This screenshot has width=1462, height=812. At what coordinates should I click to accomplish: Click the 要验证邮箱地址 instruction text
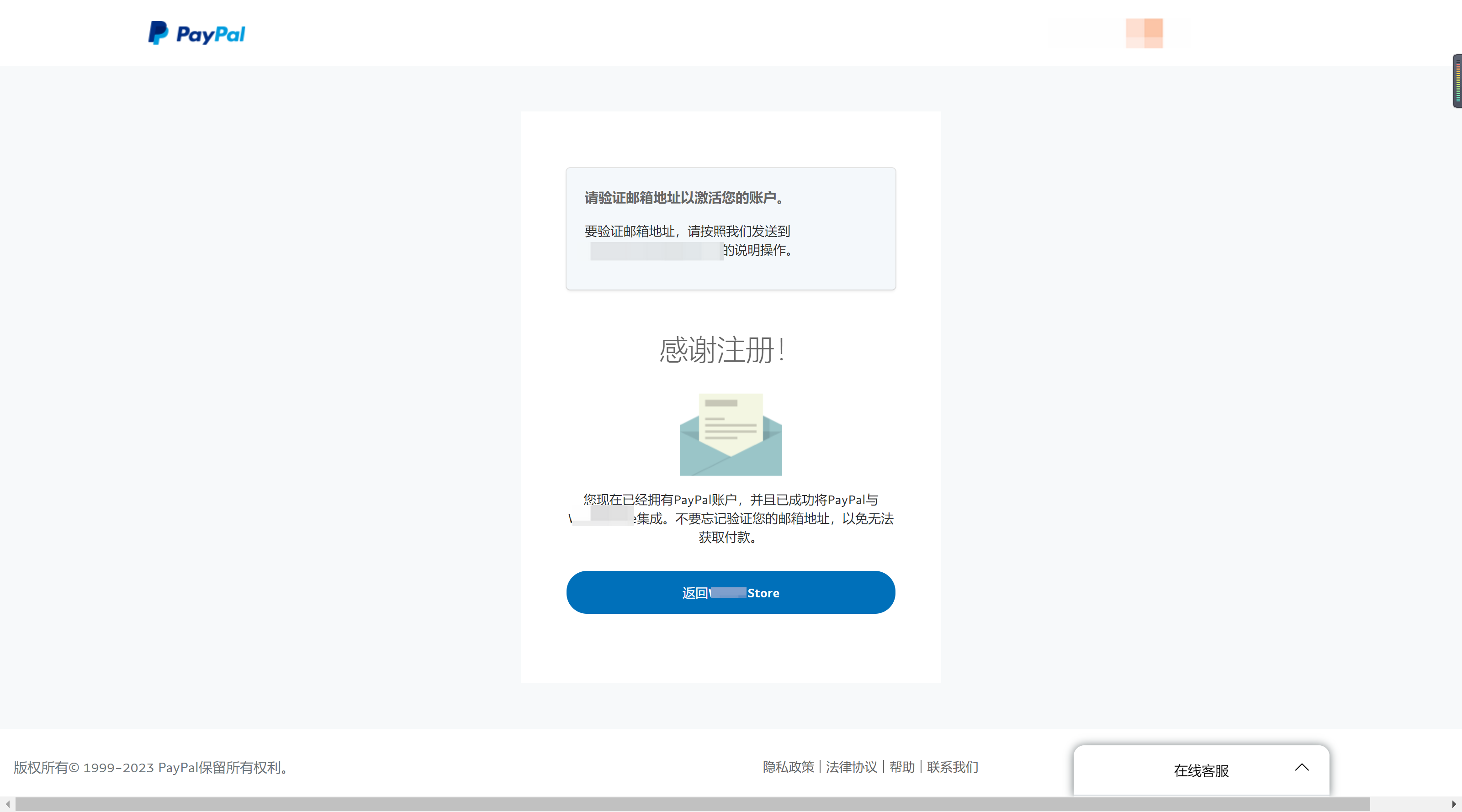pos(688,241)
